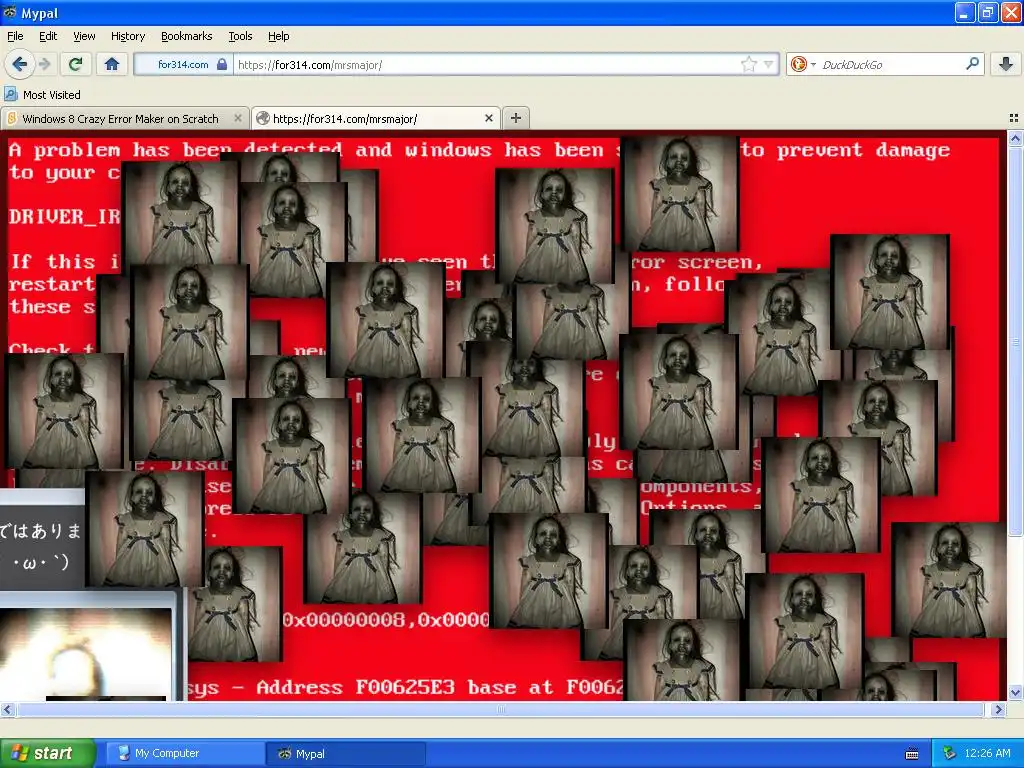Open the DuckDuckGo search engine selector
The image size is (1024, 768).
[803, 64]
